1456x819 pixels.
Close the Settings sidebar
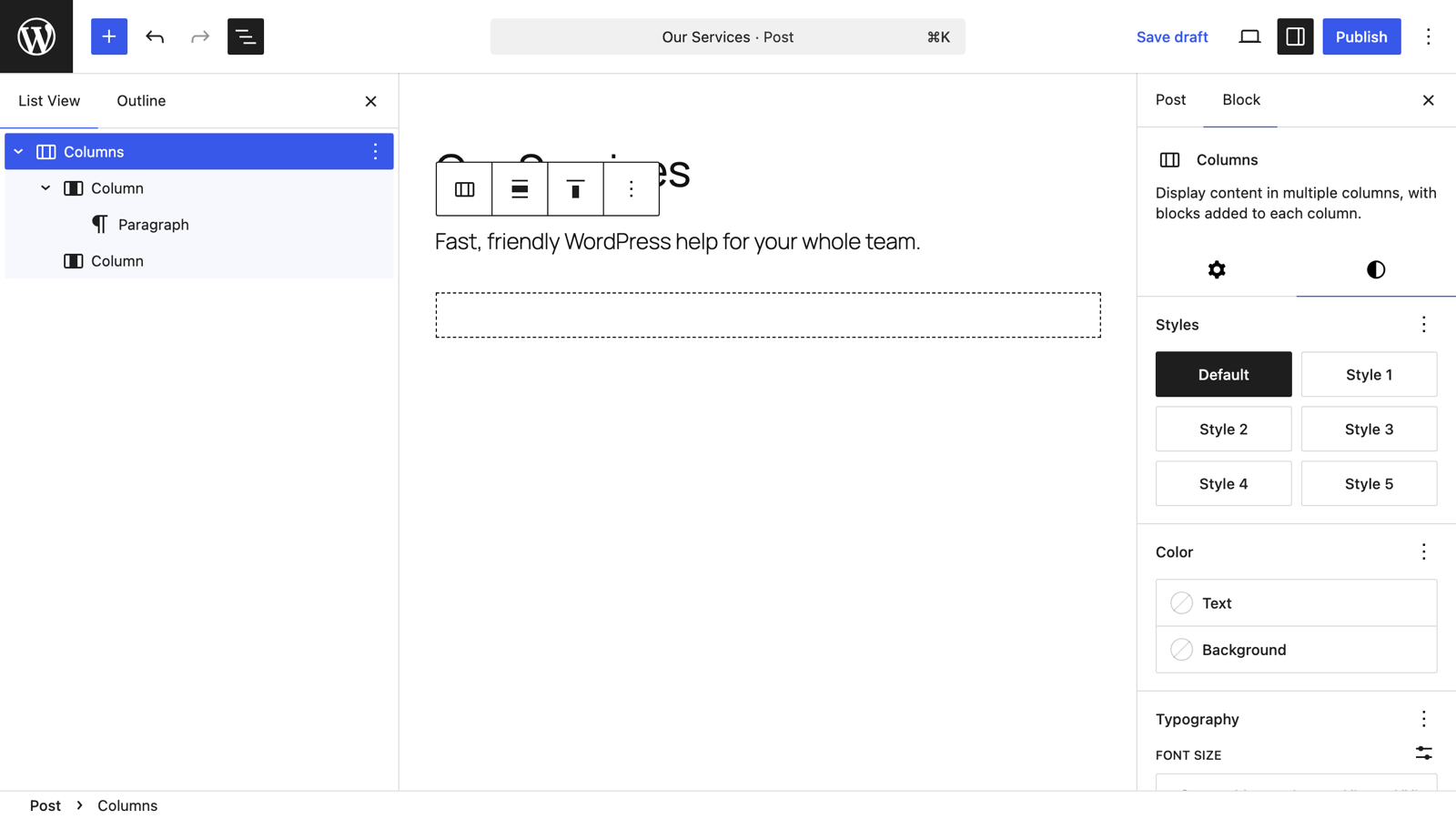coord(1429,100)
